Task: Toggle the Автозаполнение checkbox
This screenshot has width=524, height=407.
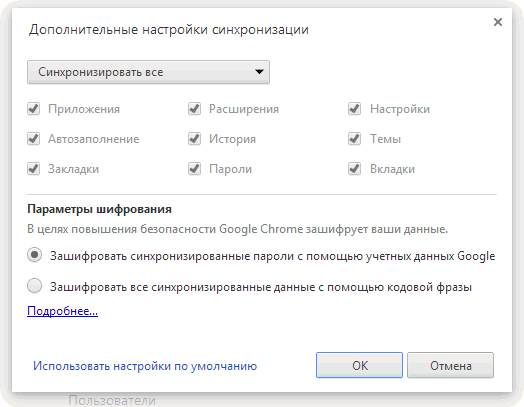Action: tap(33, 138)
